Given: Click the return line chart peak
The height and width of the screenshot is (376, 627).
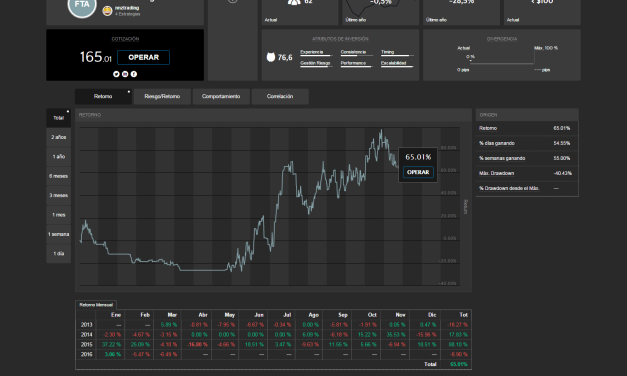Looking at the screenshot, I should click(x=381, y=130).
